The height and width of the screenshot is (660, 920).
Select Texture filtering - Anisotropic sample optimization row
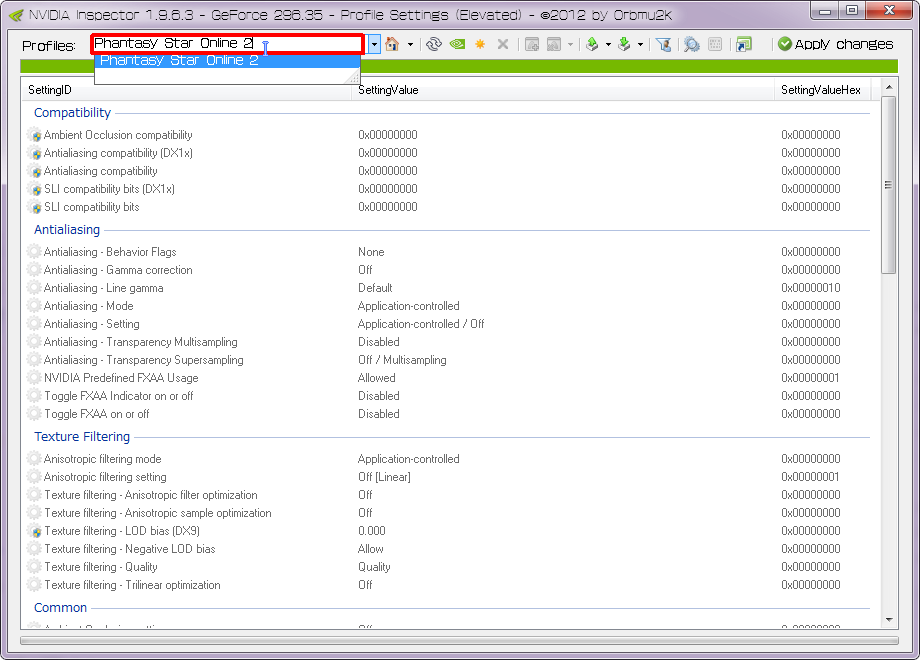(449, 513)
